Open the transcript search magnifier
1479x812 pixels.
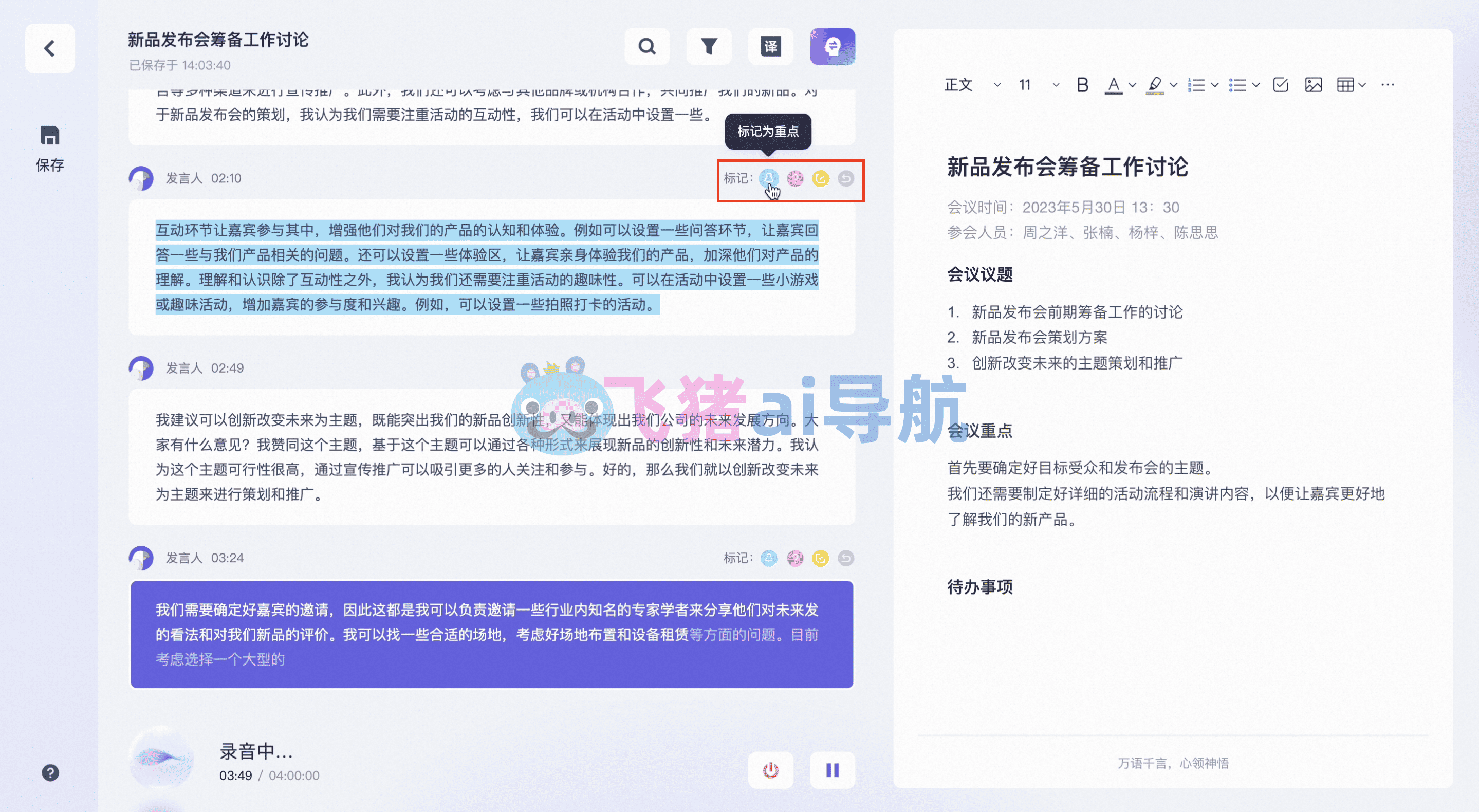[x=647, y=47]
